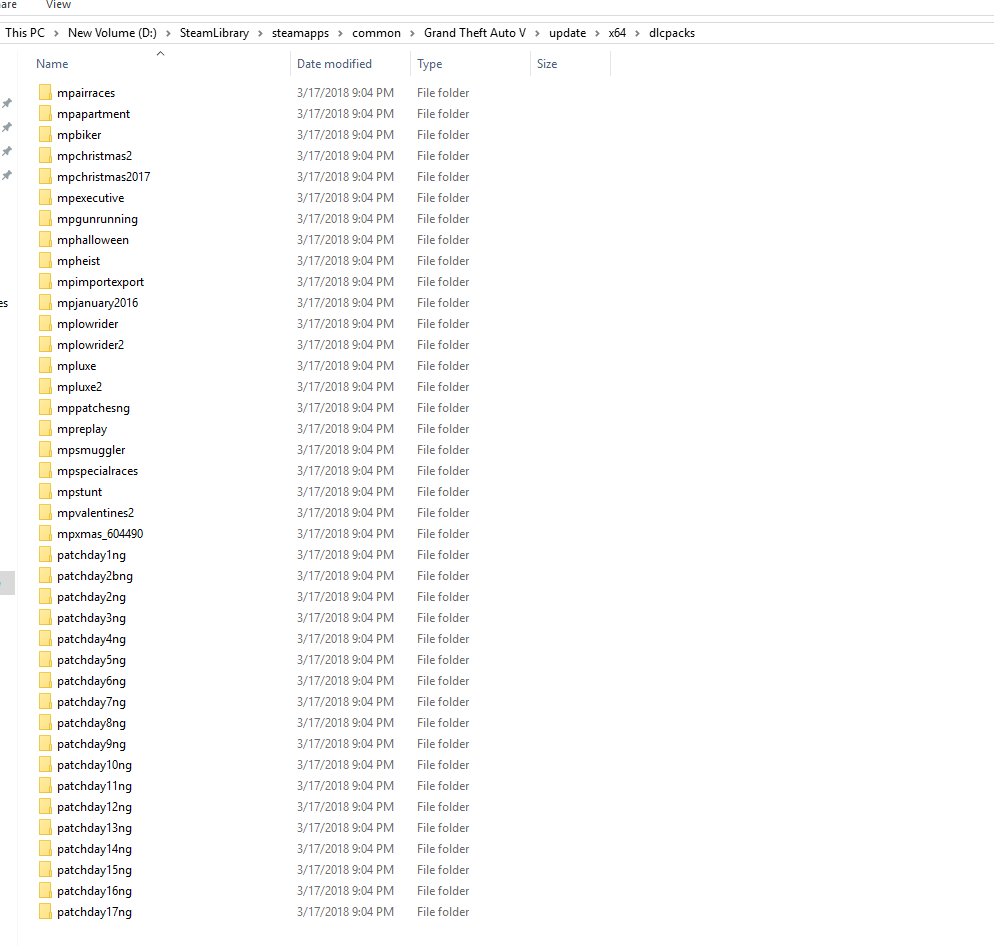Select the patchday1ng folder icon
The height and width of the screenshot is (946, 994).
pyautogui.click(x=45, y=555)
